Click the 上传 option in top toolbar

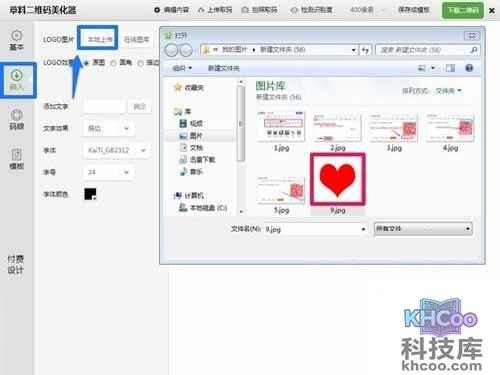[215, 10]
